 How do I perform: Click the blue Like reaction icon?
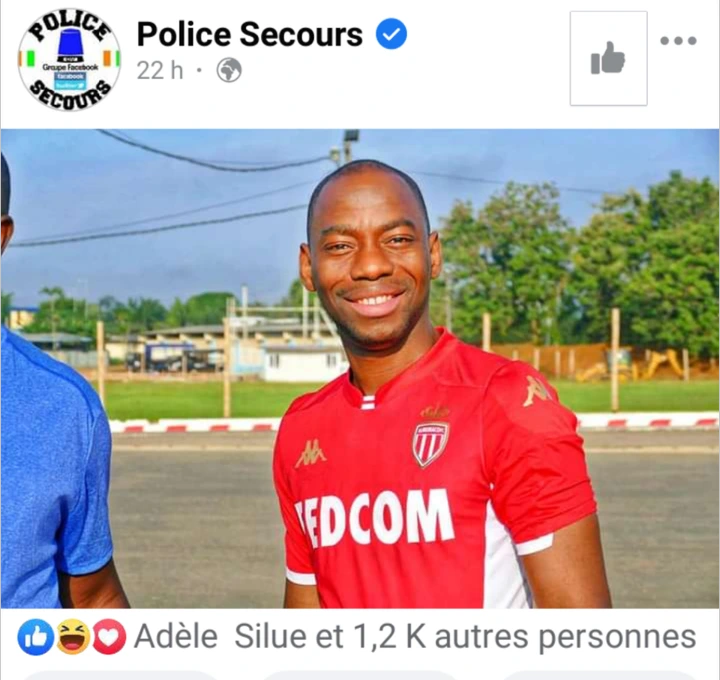tap(35, 636)
